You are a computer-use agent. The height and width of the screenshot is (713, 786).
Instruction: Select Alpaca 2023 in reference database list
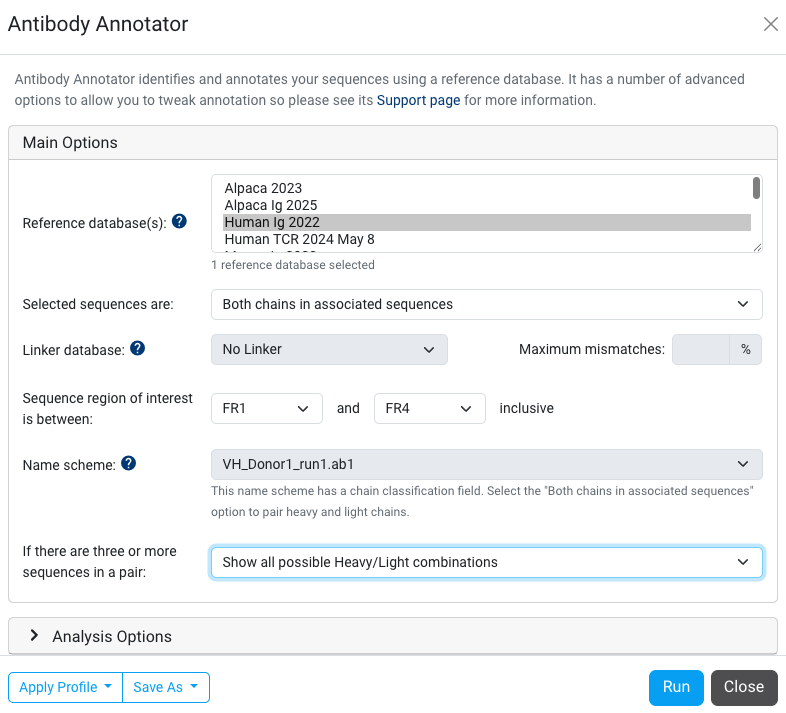point(263,188)
